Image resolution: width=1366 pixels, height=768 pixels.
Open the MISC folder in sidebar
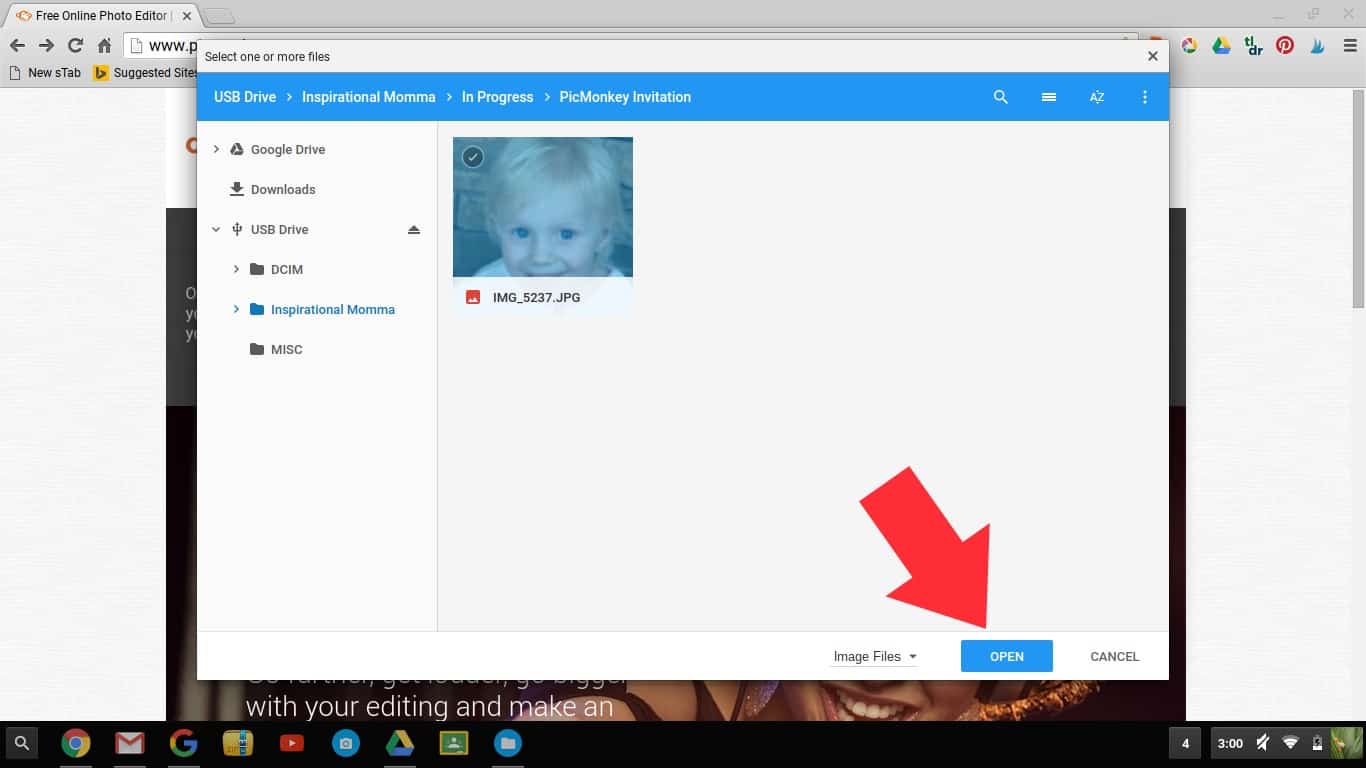pyautogui.click(x=286, y=350)
